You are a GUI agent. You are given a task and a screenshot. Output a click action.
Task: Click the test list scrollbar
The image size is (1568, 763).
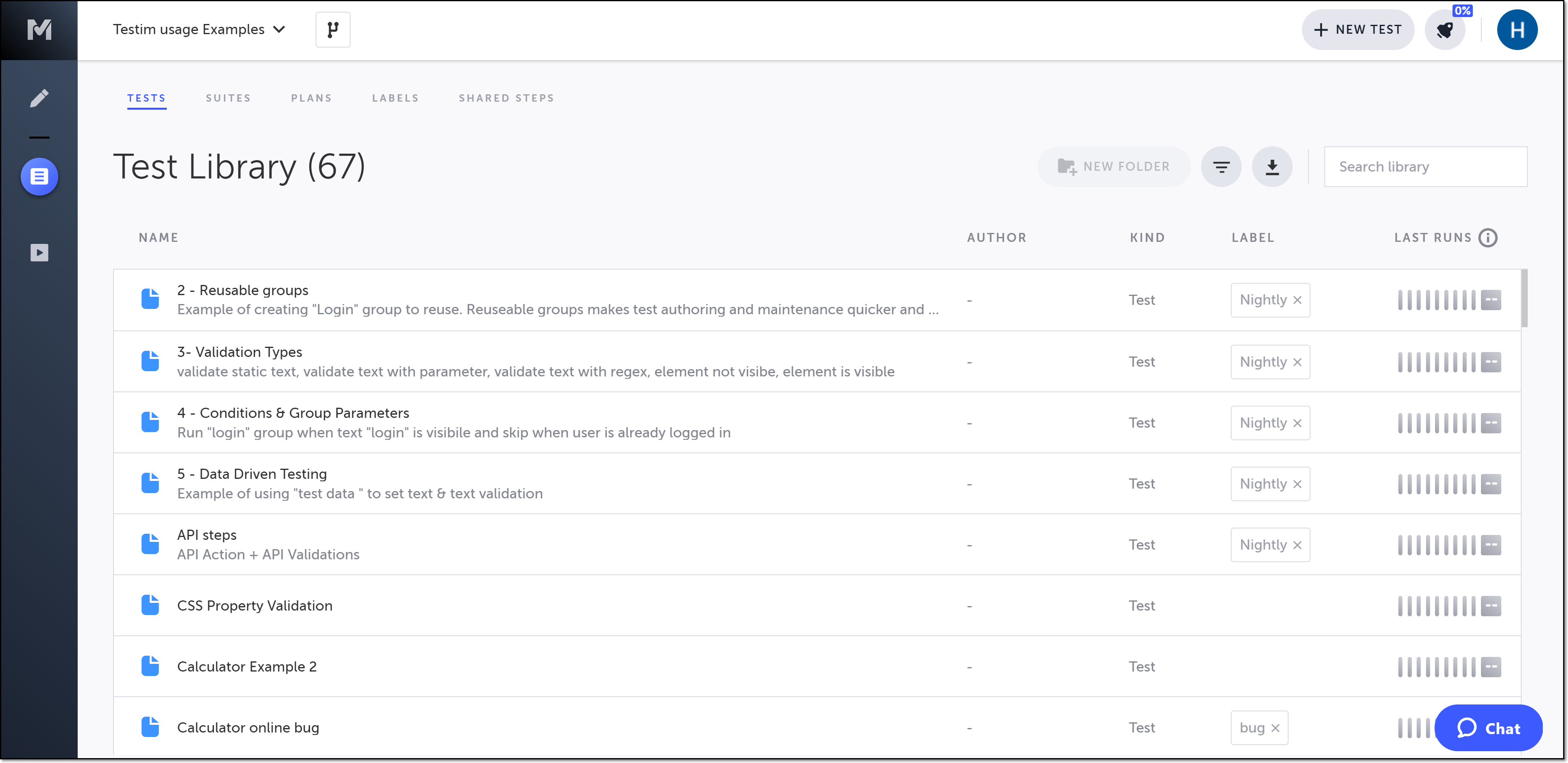pos(1524,298)
